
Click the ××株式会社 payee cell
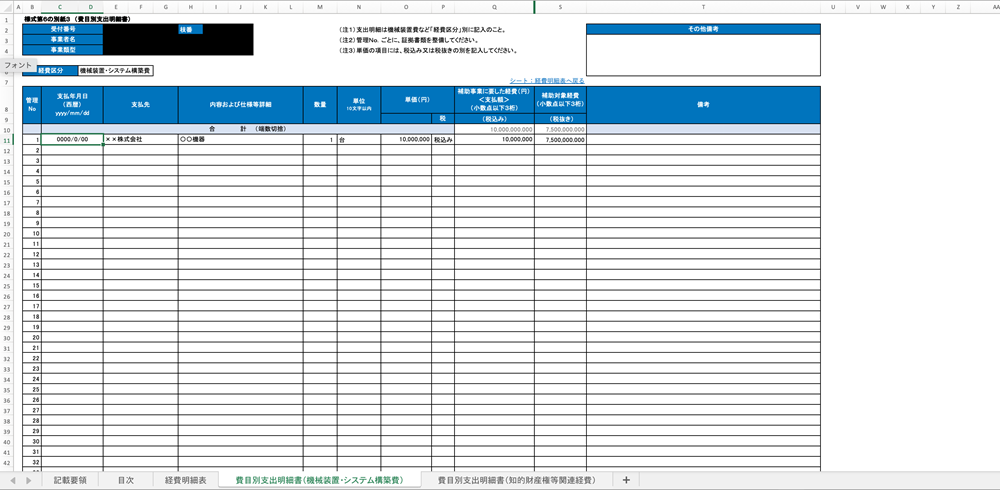(140, 140)
